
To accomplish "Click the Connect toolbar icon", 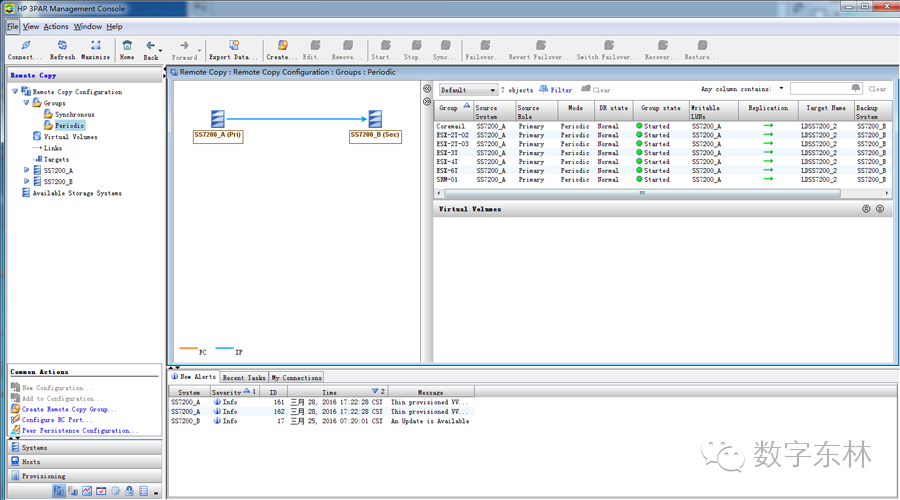I will pyautogui.click(x=25, y=45).
